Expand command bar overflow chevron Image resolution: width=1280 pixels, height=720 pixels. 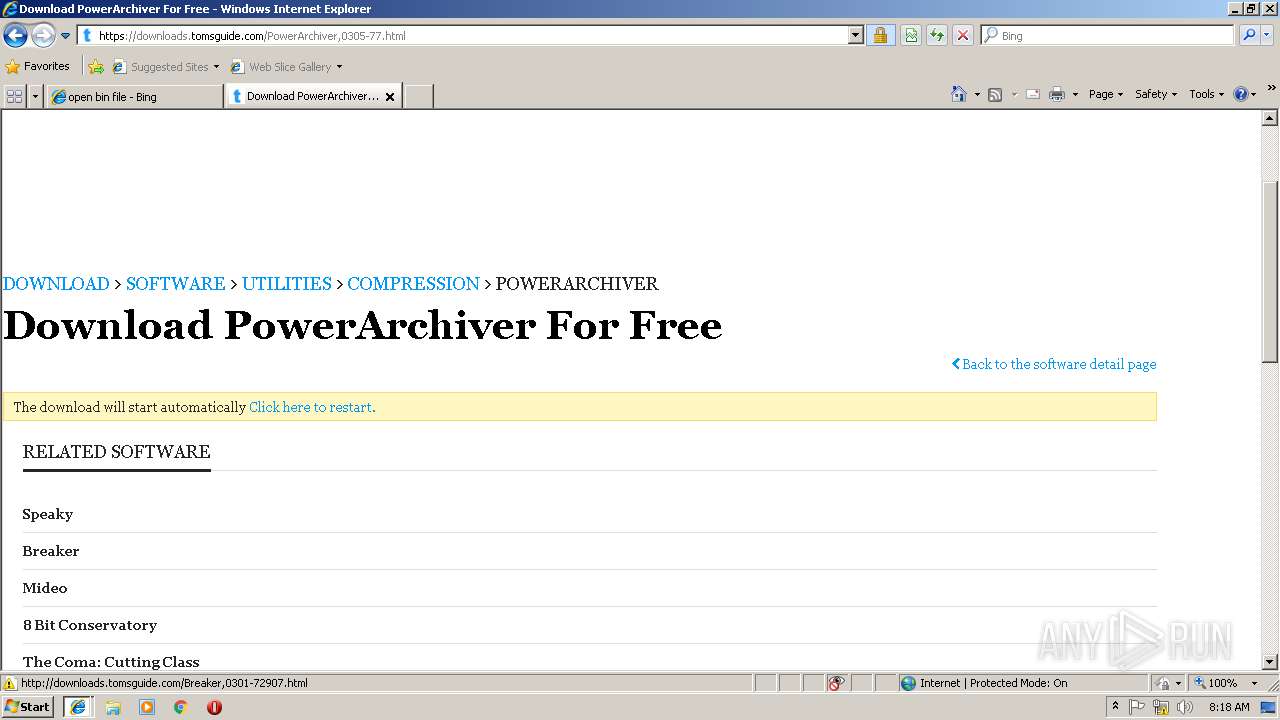pyautogui.click(x=1271, y=89)
